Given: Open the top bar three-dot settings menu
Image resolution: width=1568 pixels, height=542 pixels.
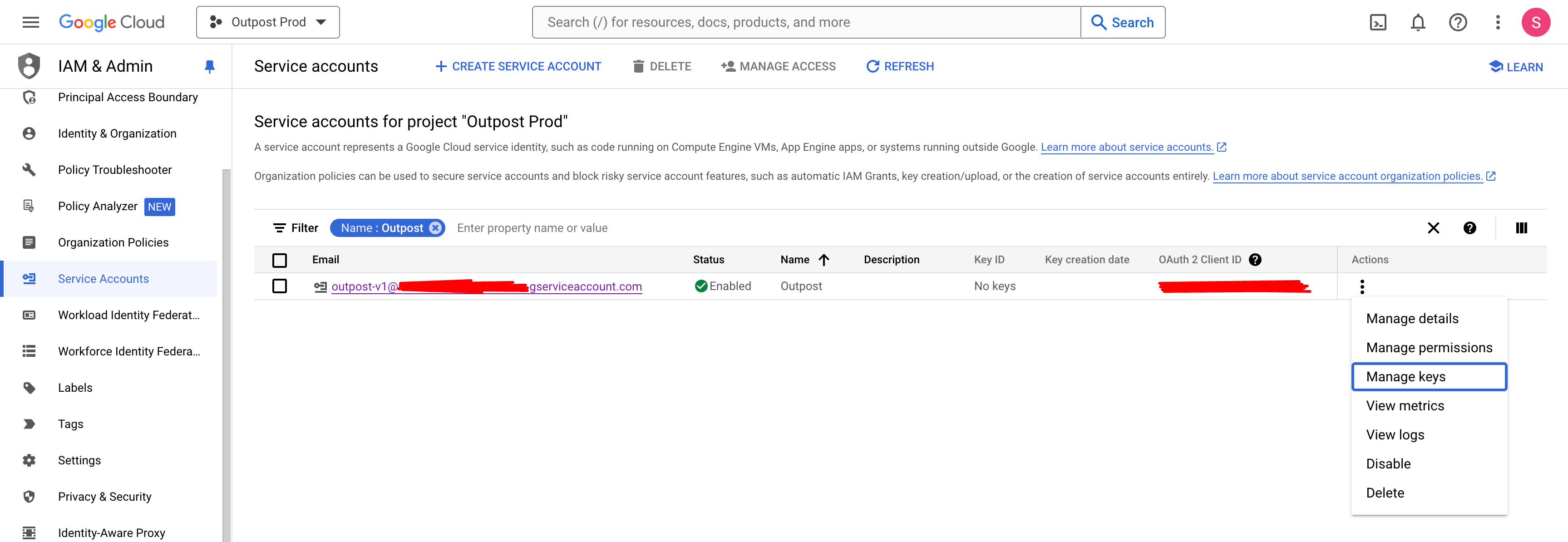Looking at the screenshot, I should click(x=1497, y=23).
